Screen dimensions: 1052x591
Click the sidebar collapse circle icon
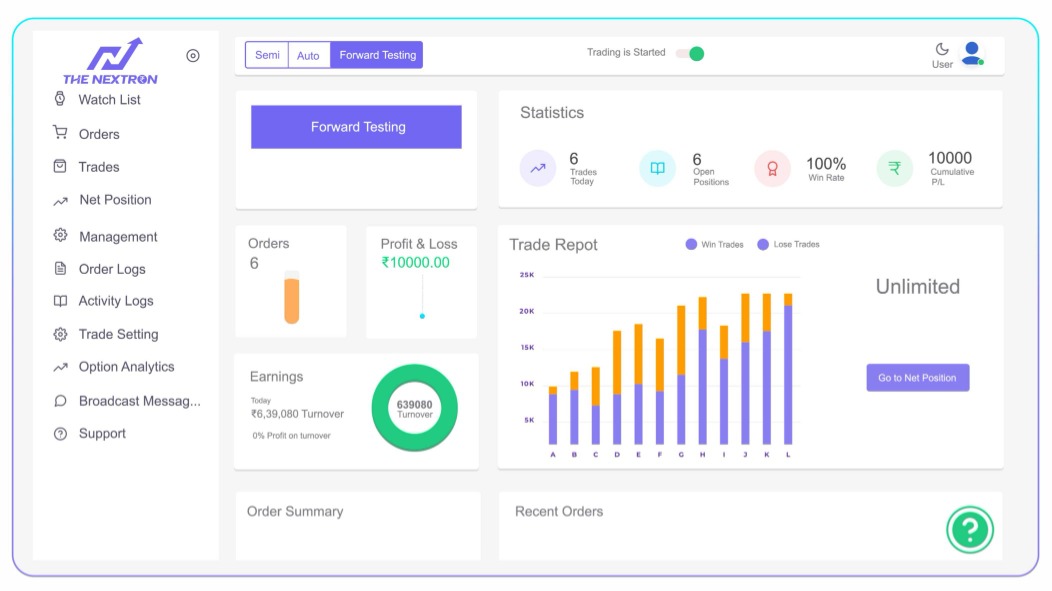[193, 56]
